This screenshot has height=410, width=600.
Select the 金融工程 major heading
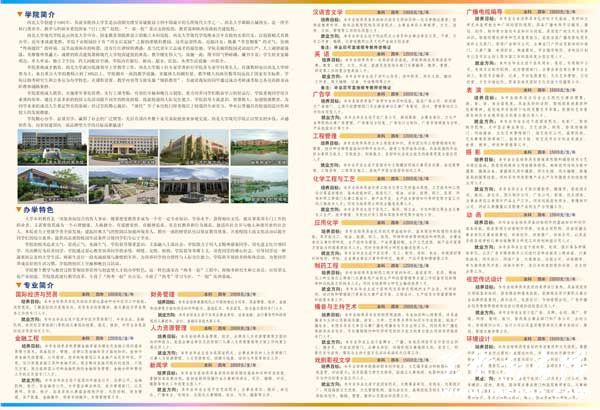[x=29, y=339]
